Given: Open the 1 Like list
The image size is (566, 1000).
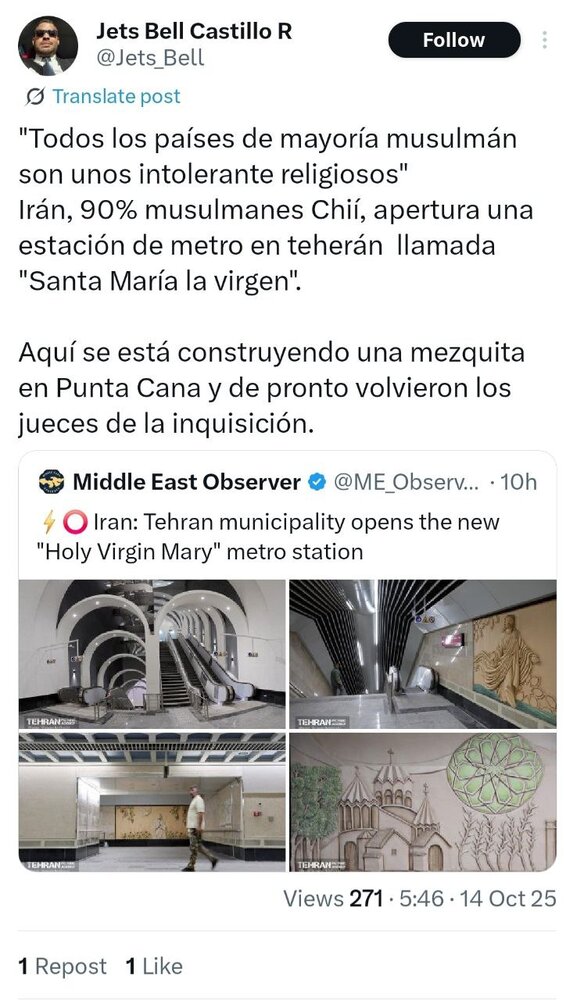Looking at the screenshot, I should click(x=154, y=966).
